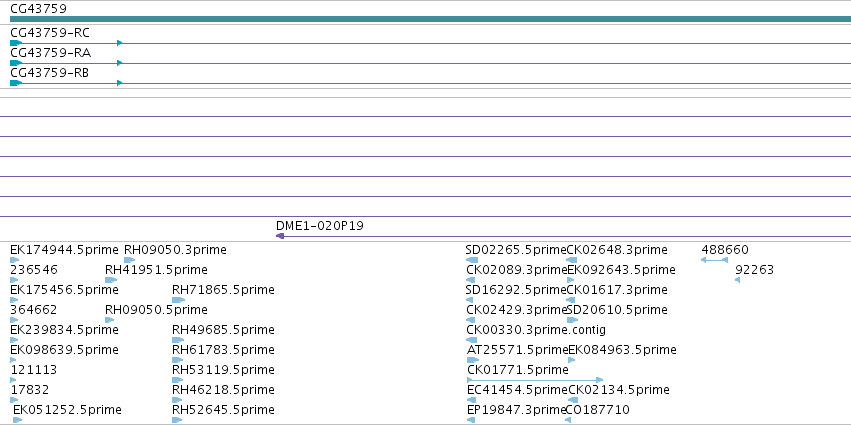
Task: Click the CK01617.3prime label
Action: pos(617,290)
